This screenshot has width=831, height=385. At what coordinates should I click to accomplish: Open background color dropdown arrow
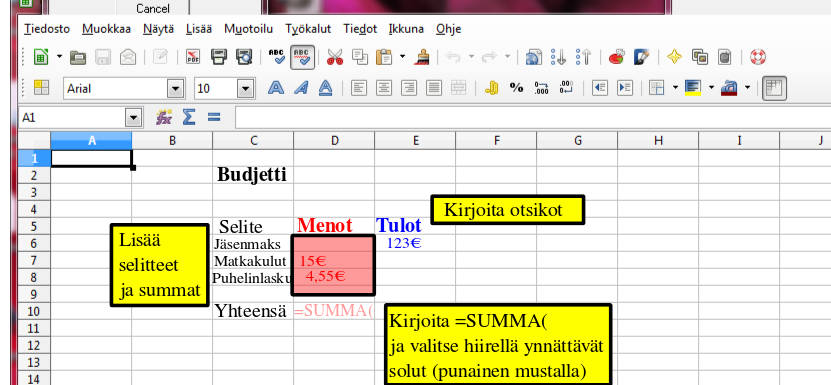point(711,88)
